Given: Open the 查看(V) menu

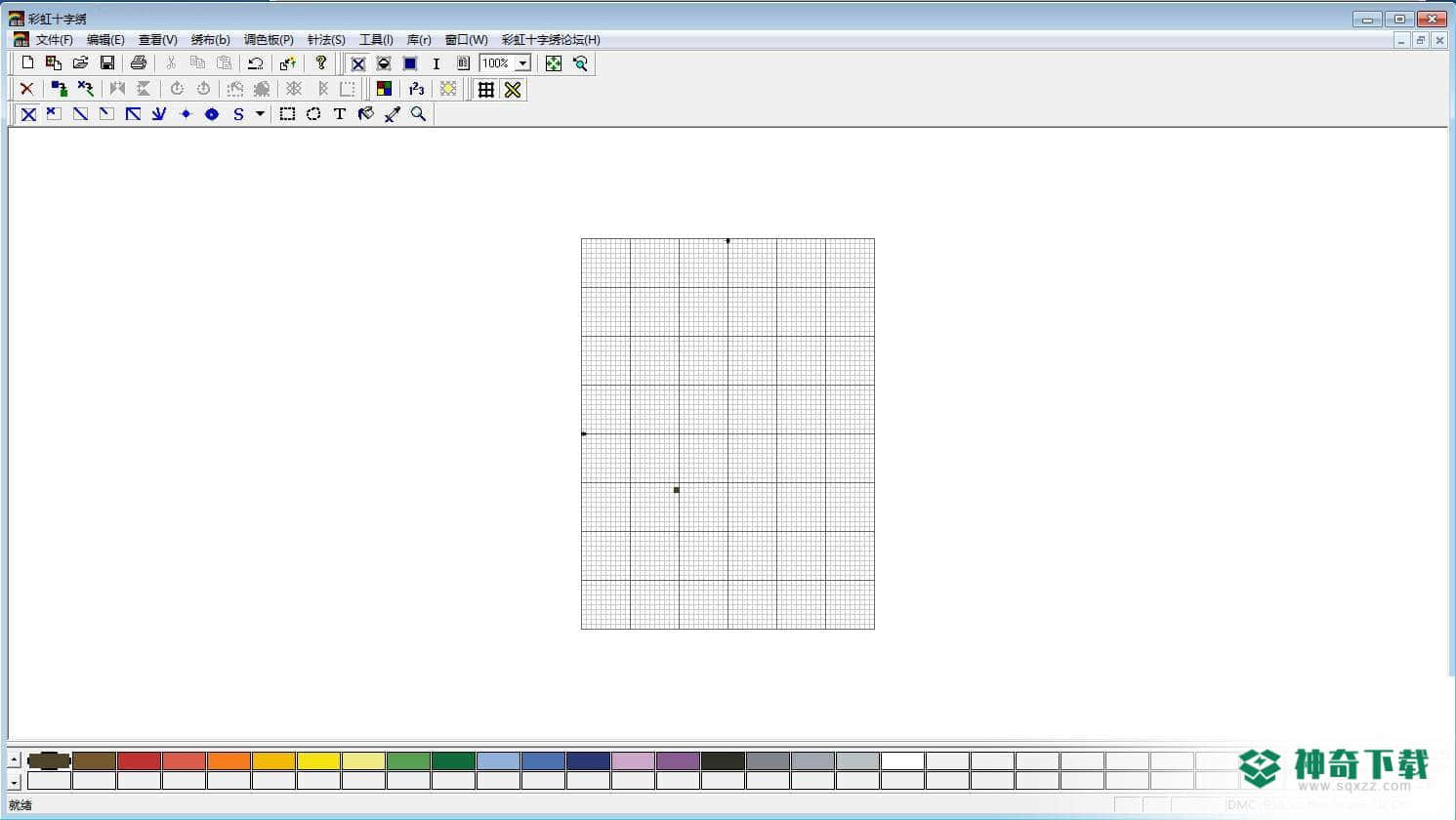Looking at the screenshot, I should tap(158, 40).
